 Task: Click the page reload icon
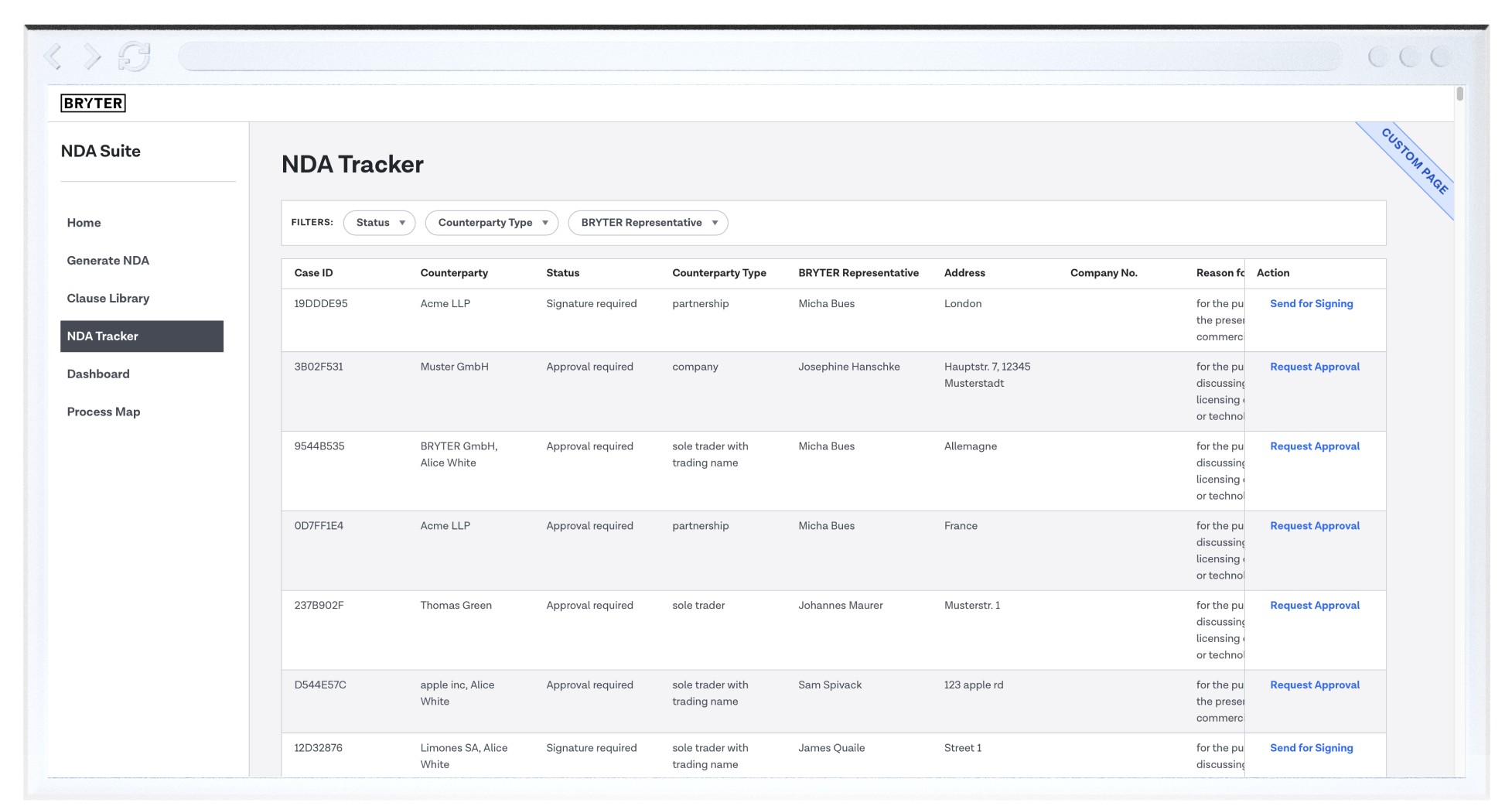coord(133,56)
